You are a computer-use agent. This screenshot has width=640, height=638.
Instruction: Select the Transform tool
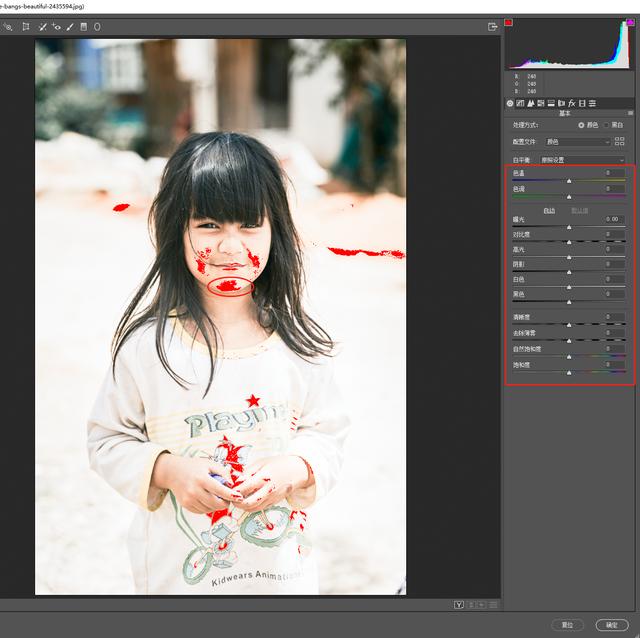coord(26,27)
